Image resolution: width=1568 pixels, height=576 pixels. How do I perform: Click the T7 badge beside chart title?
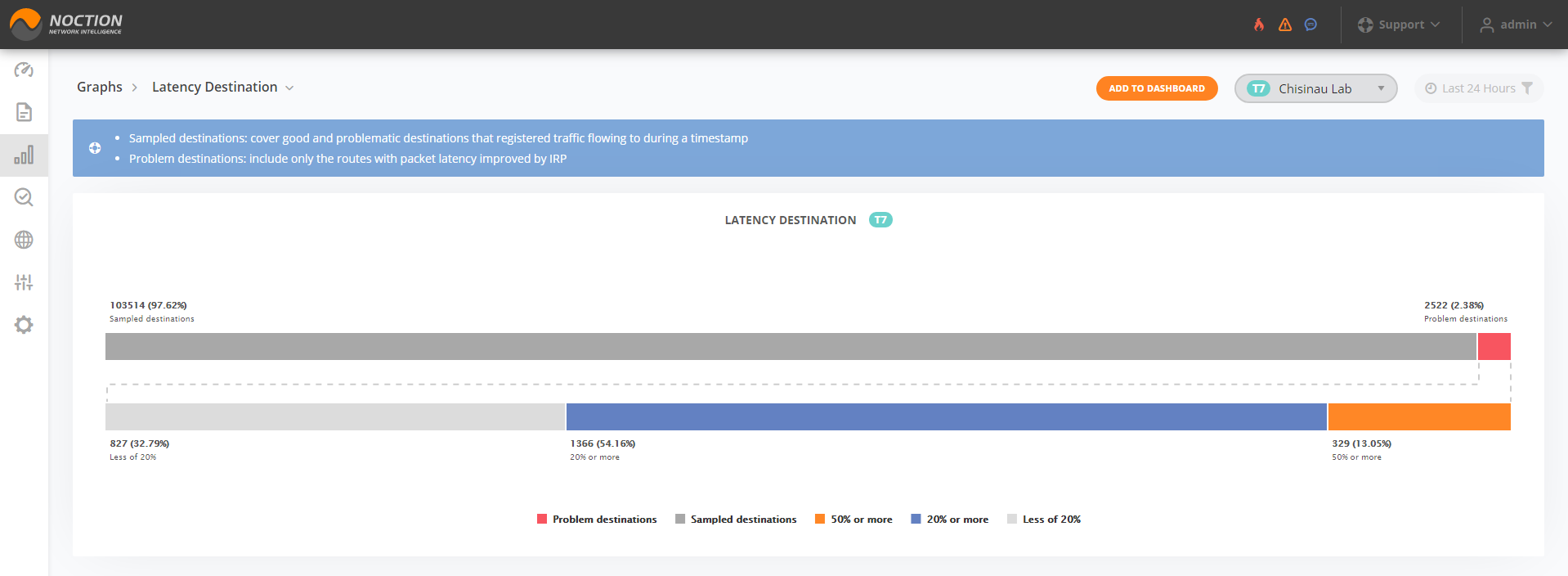coord(880,220)
